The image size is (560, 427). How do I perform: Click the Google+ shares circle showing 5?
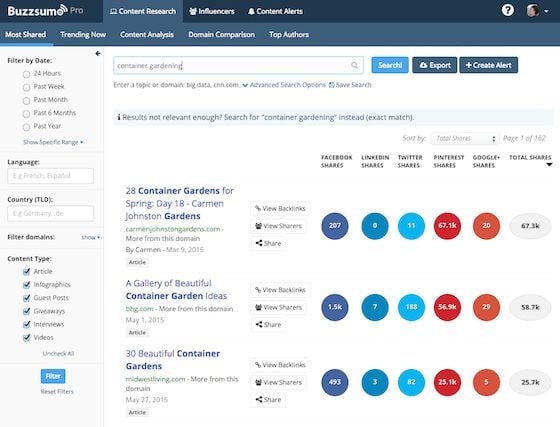[486, 382]
